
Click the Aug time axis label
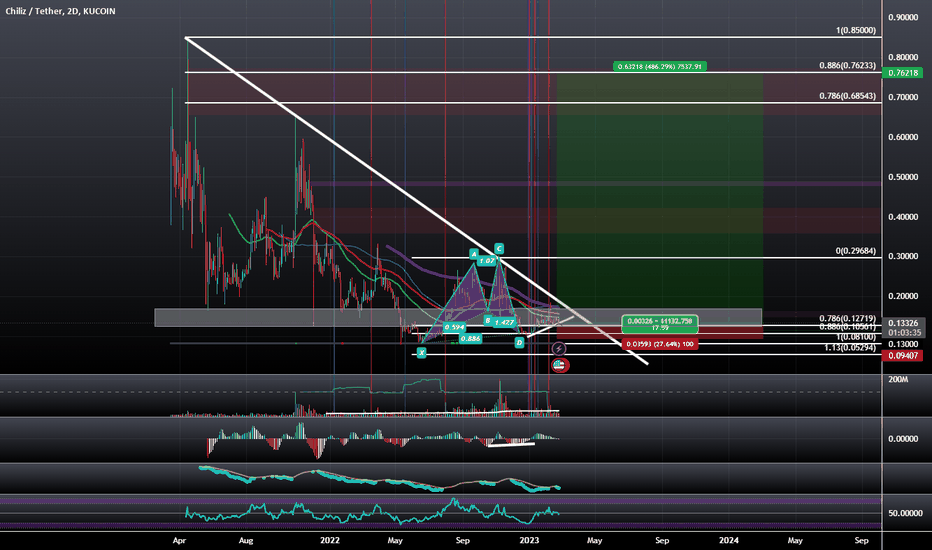click(245, 540)
